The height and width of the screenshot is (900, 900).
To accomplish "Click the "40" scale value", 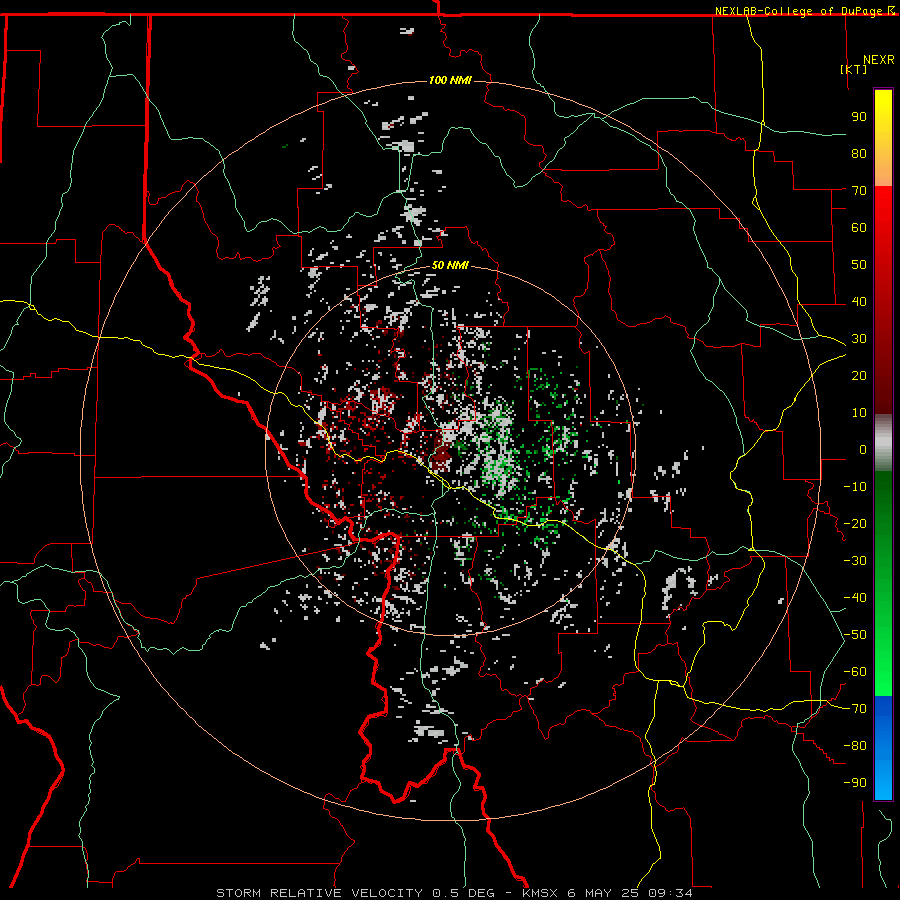I will [859, 301].
